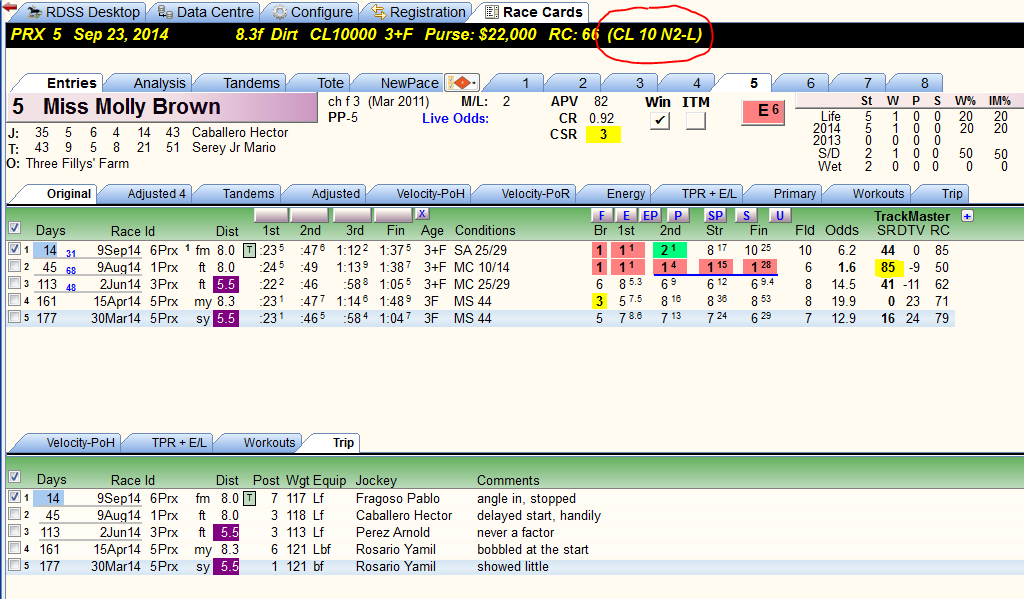Check the 9Aug14 race row in Original grid

point(14,266)
